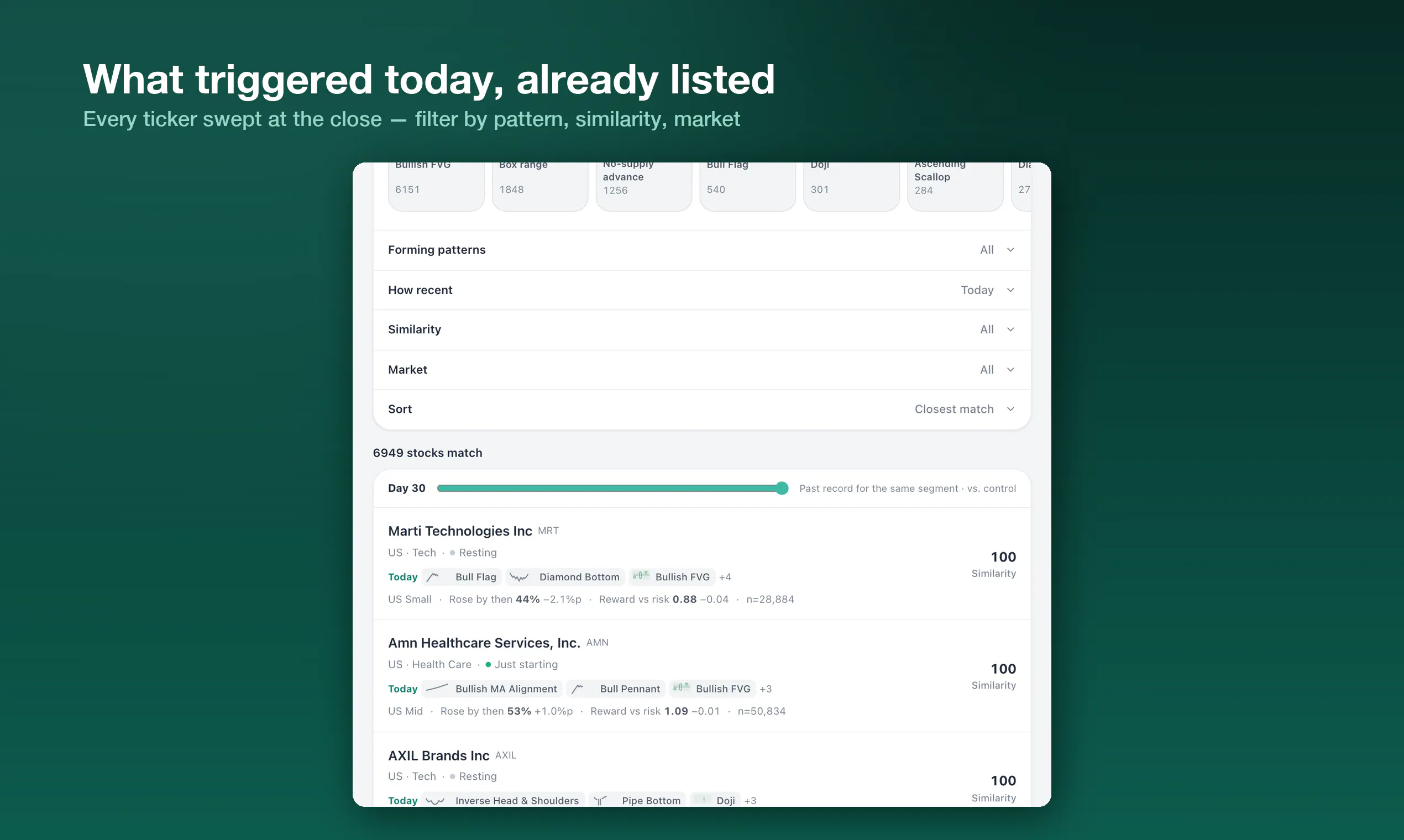Click Bull Pennant pattern icon
The image size is (1404, 840).
[x=578, y=688]
